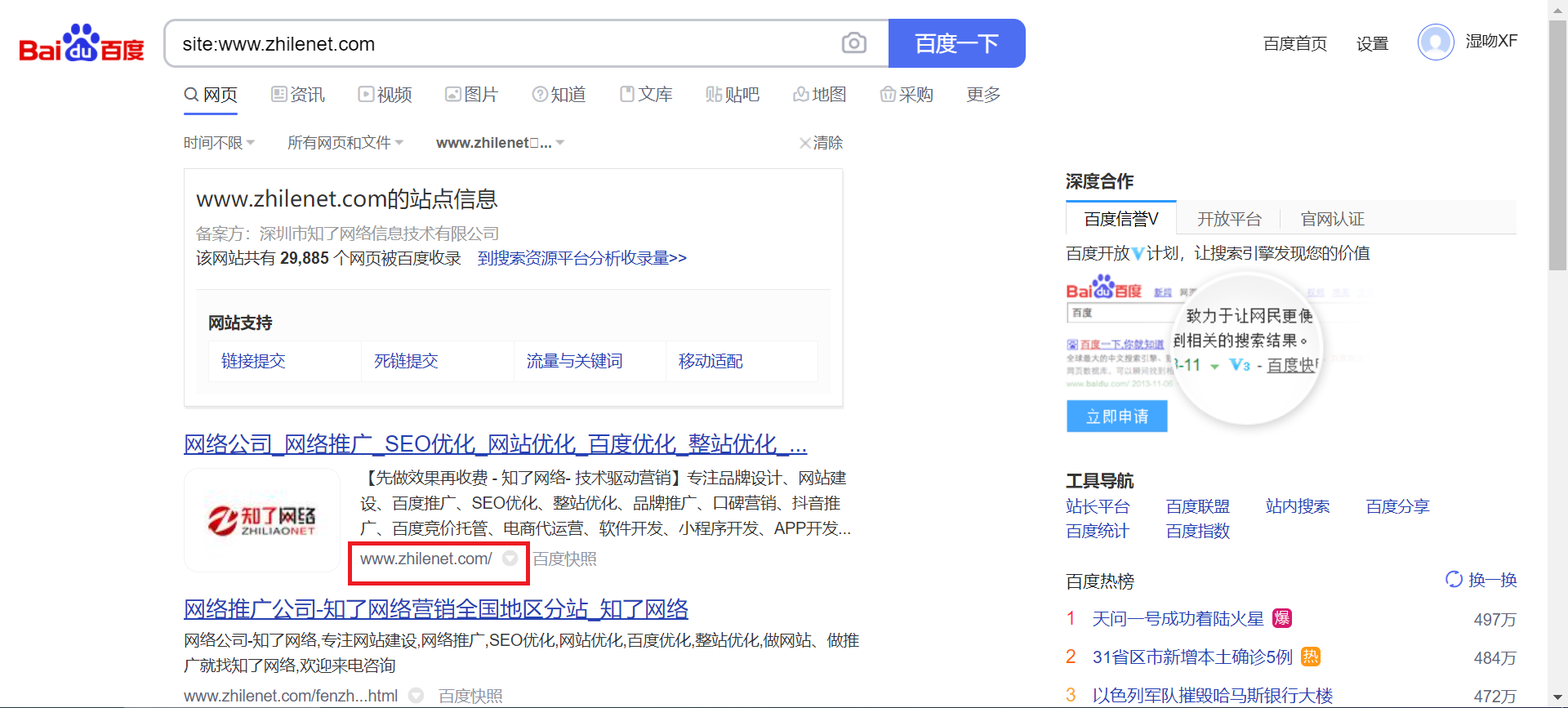Switch to the 地图 tab
The image size is (1568, 708).
819,95
